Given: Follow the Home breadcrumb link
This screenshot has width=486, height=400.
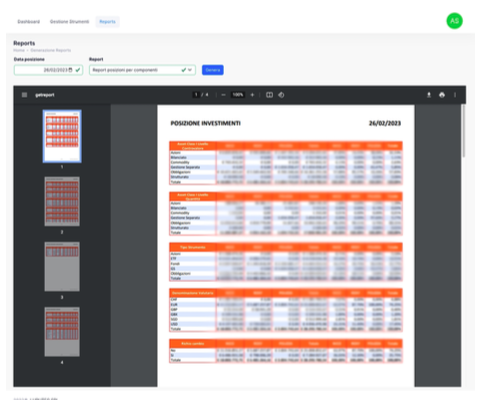Looking at the screenshot, I should coord(19,50).
